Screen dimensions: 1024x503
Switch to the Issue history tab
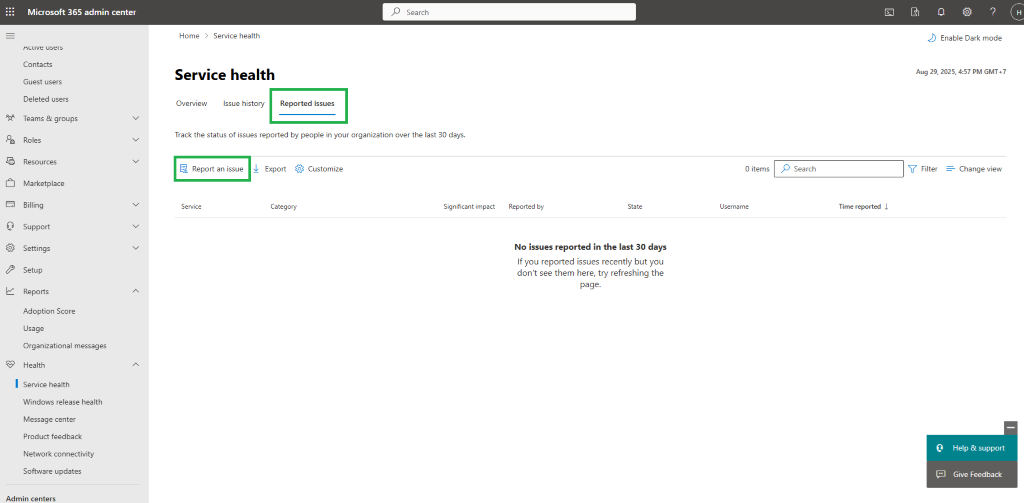point(244,103)
